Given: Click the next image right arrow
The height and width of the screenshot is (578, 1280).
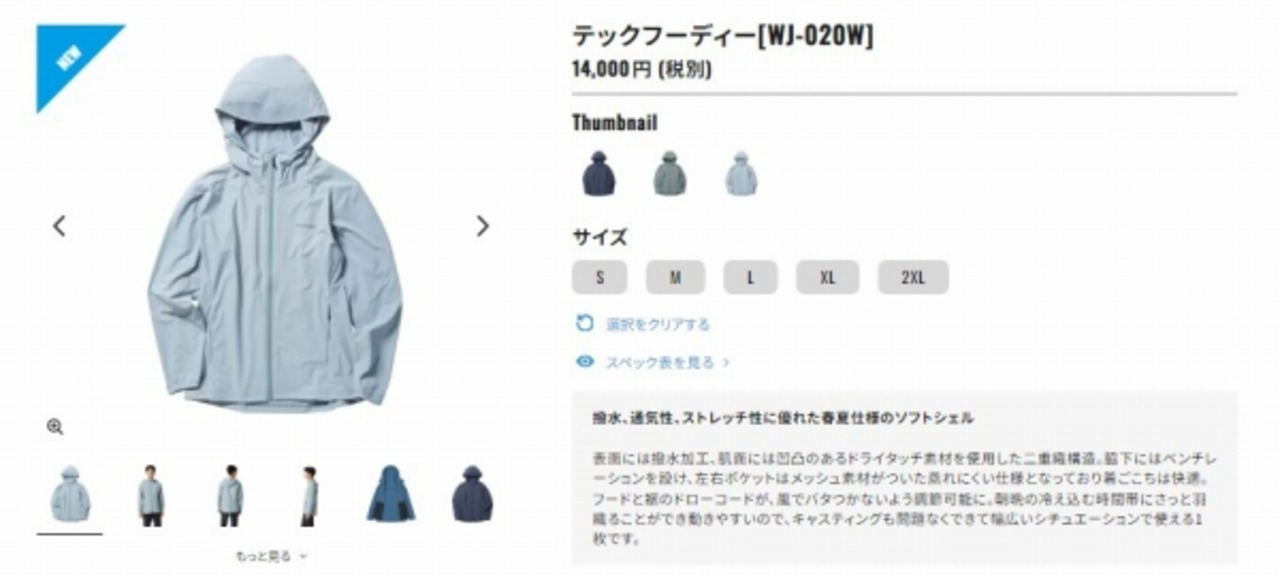Looking at the screenshot, I should pyautogui.click(x=483, y=226).
